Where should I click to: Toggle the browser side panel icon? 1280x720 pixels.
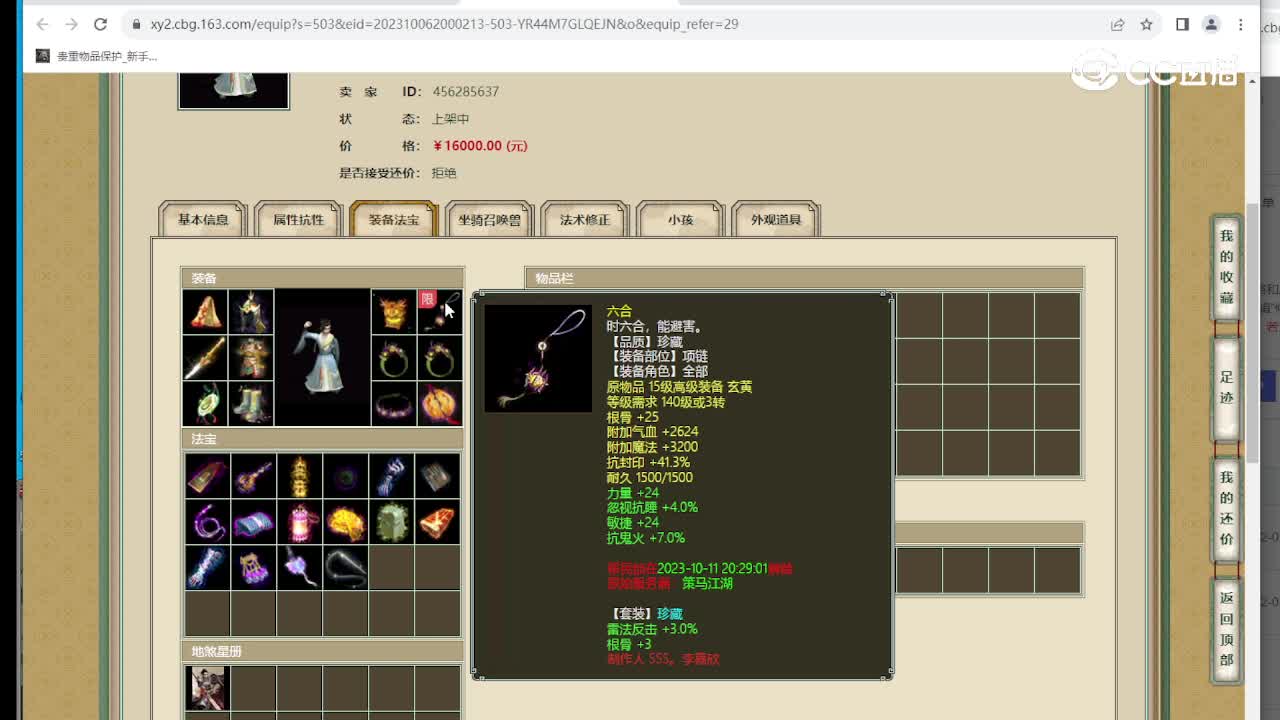click(1182, 24)
